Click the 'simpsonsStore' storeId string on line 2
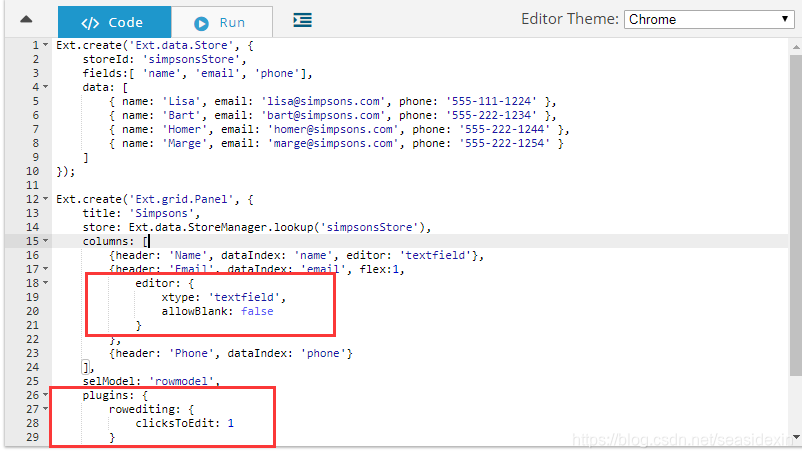The width and height of the screenshot is (802, 458). (x=191, y=59)
